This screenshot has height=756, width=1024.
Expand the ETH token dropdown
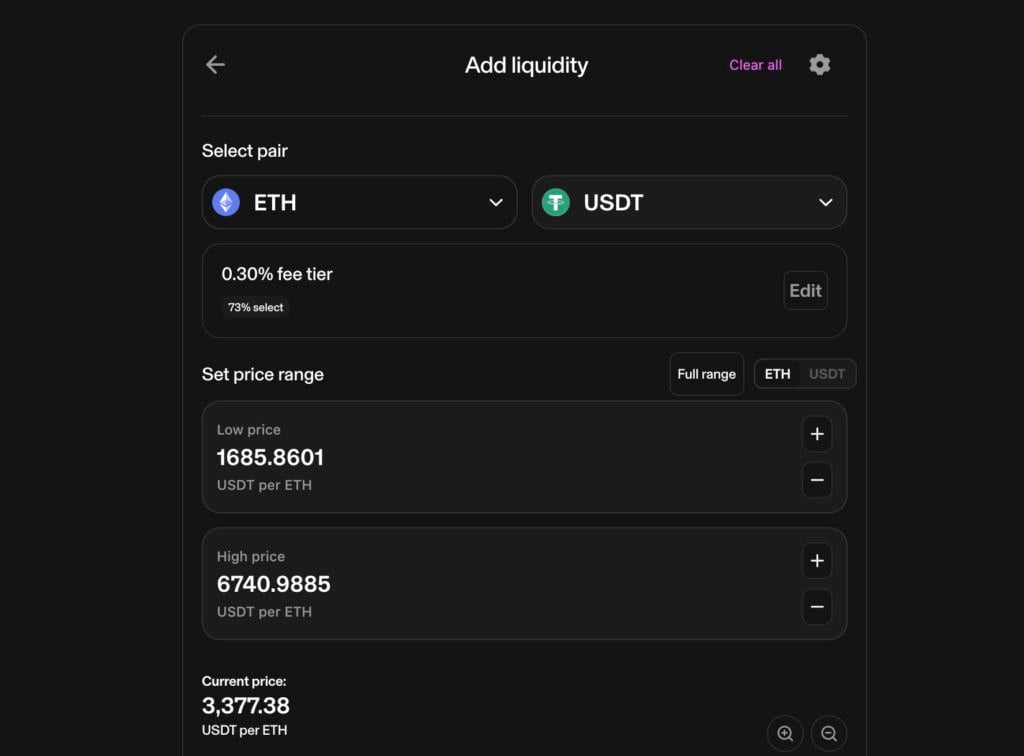360,202
